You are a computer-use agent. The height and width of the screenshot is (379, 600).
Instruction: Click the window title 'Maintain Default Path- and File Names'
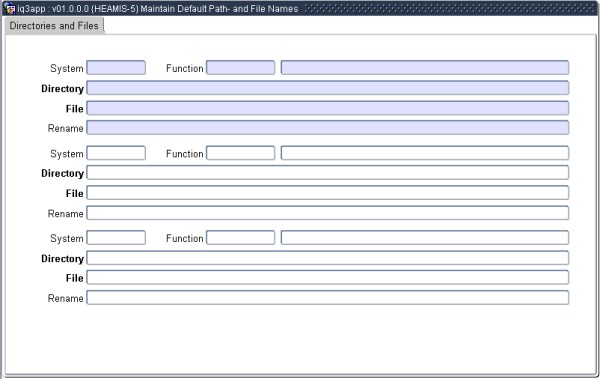pyautogui.click(x=219, y=8)
